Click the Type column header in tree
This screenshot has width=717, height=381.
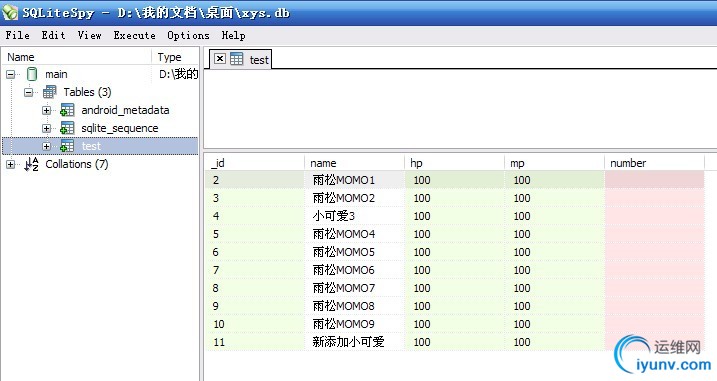176,57
